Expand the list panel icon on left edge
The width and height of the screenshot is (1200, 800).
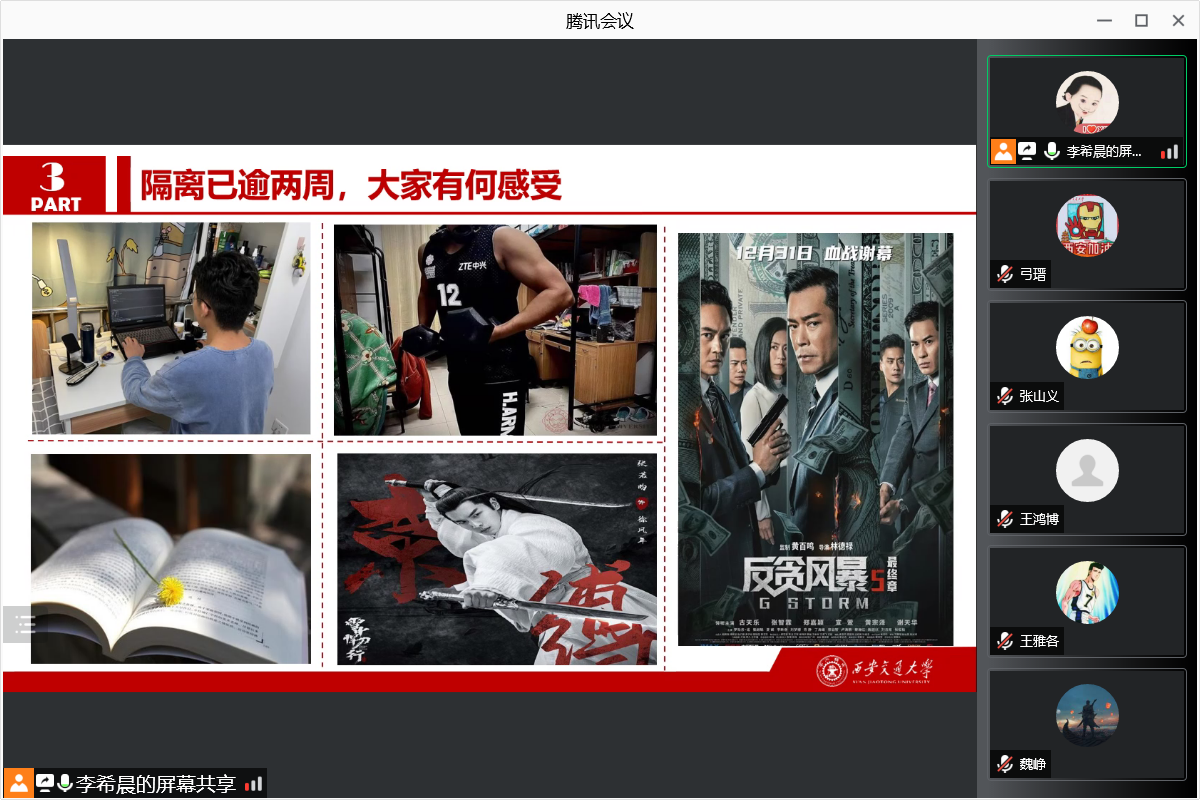[x=24, y=624]
